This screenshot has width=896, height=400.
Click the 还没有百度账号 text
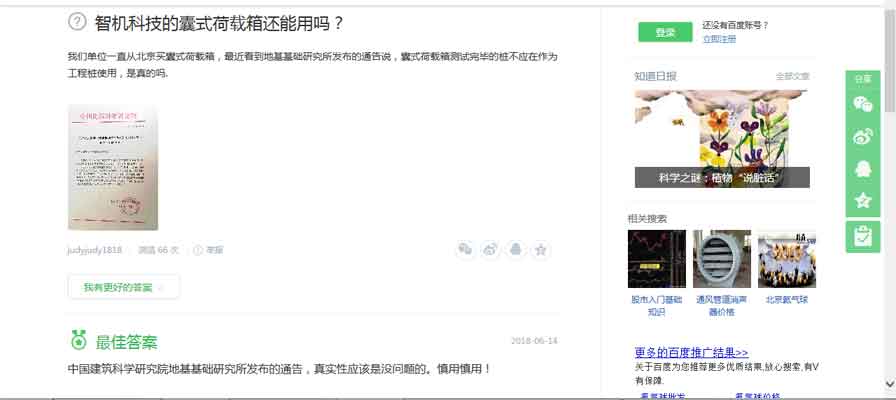tap(736, 25)
